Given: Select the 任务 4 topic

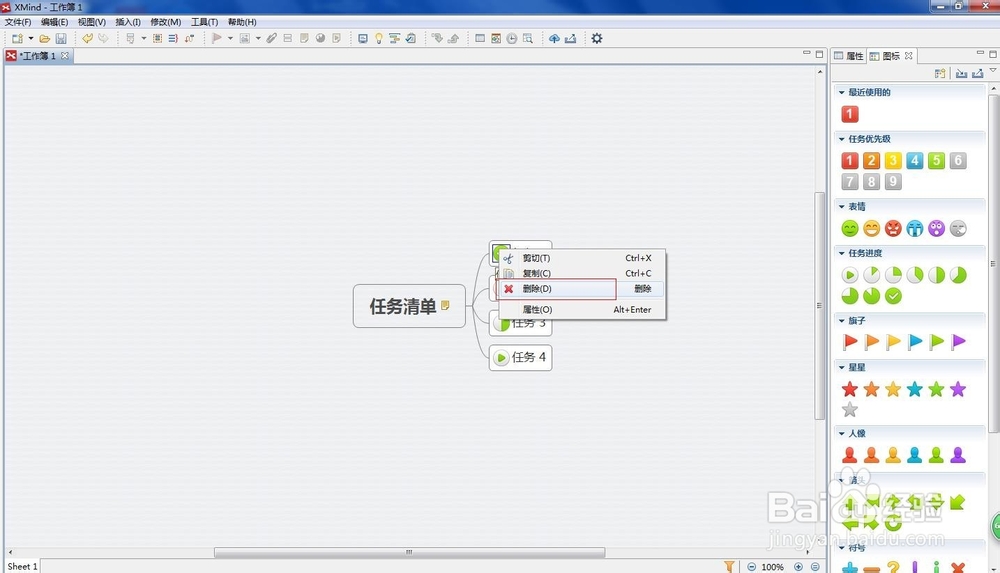Looking at the screenshot, I should click(520, 357).
